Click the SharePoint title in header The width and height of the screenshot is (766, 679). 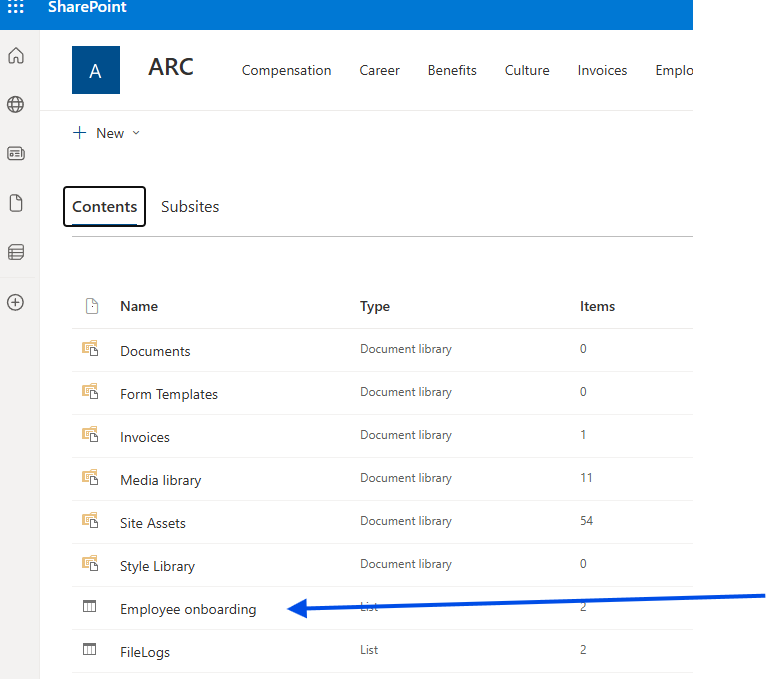(x=87, y=8)
